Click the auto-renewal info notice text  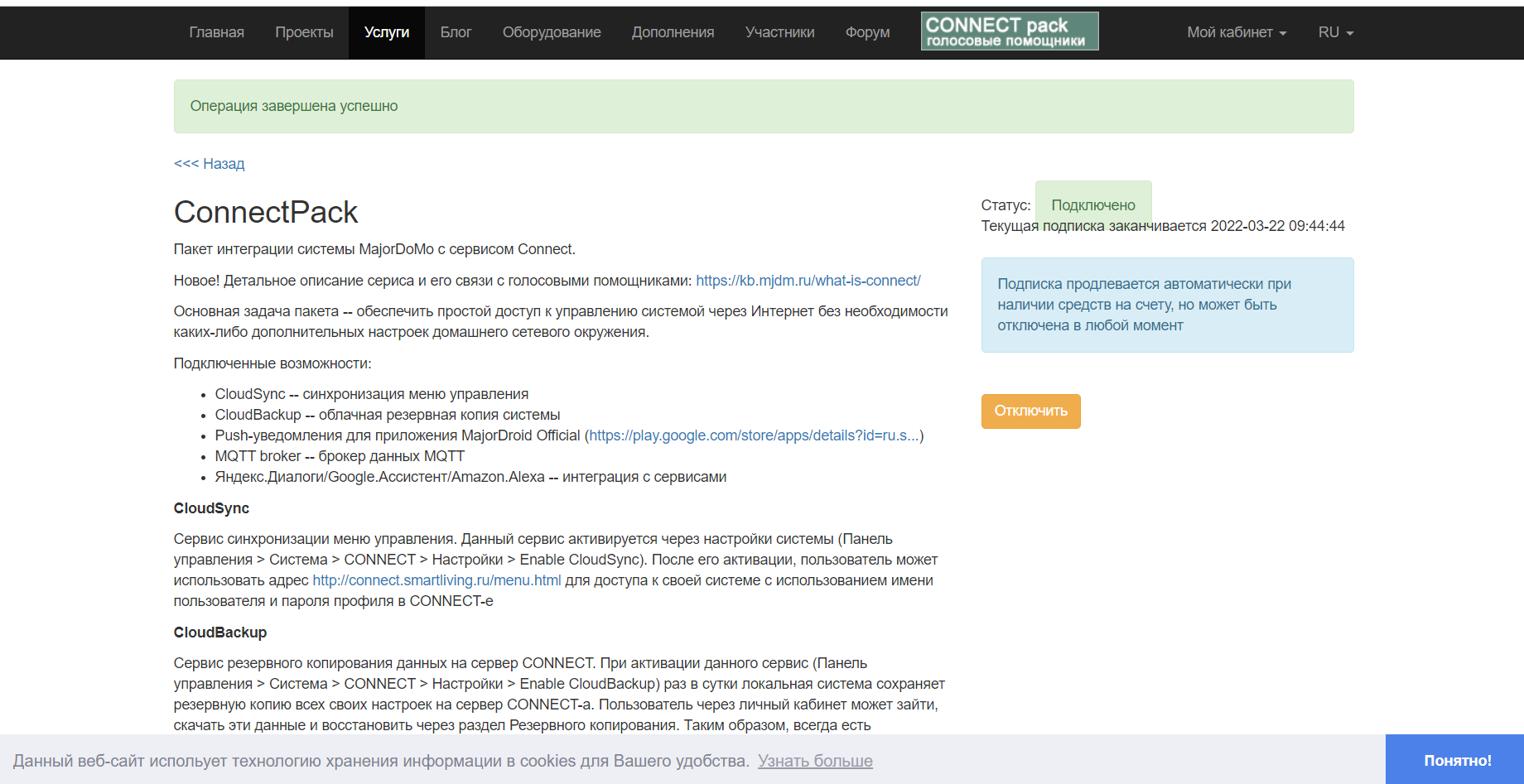pyautogui.click(x=1144, y=305)
